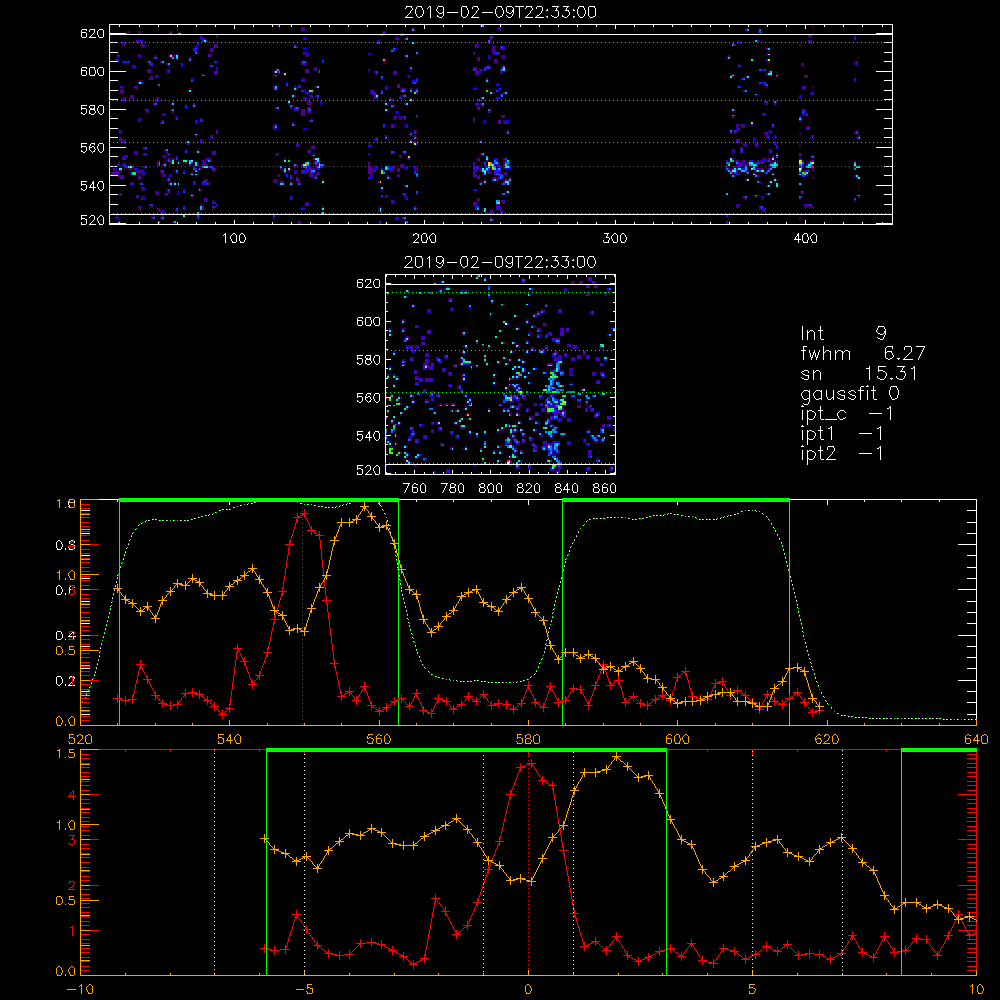Click the small middle spectrogram image
The height and width of the screenshot is (1000, 1000).
point(501,374)
